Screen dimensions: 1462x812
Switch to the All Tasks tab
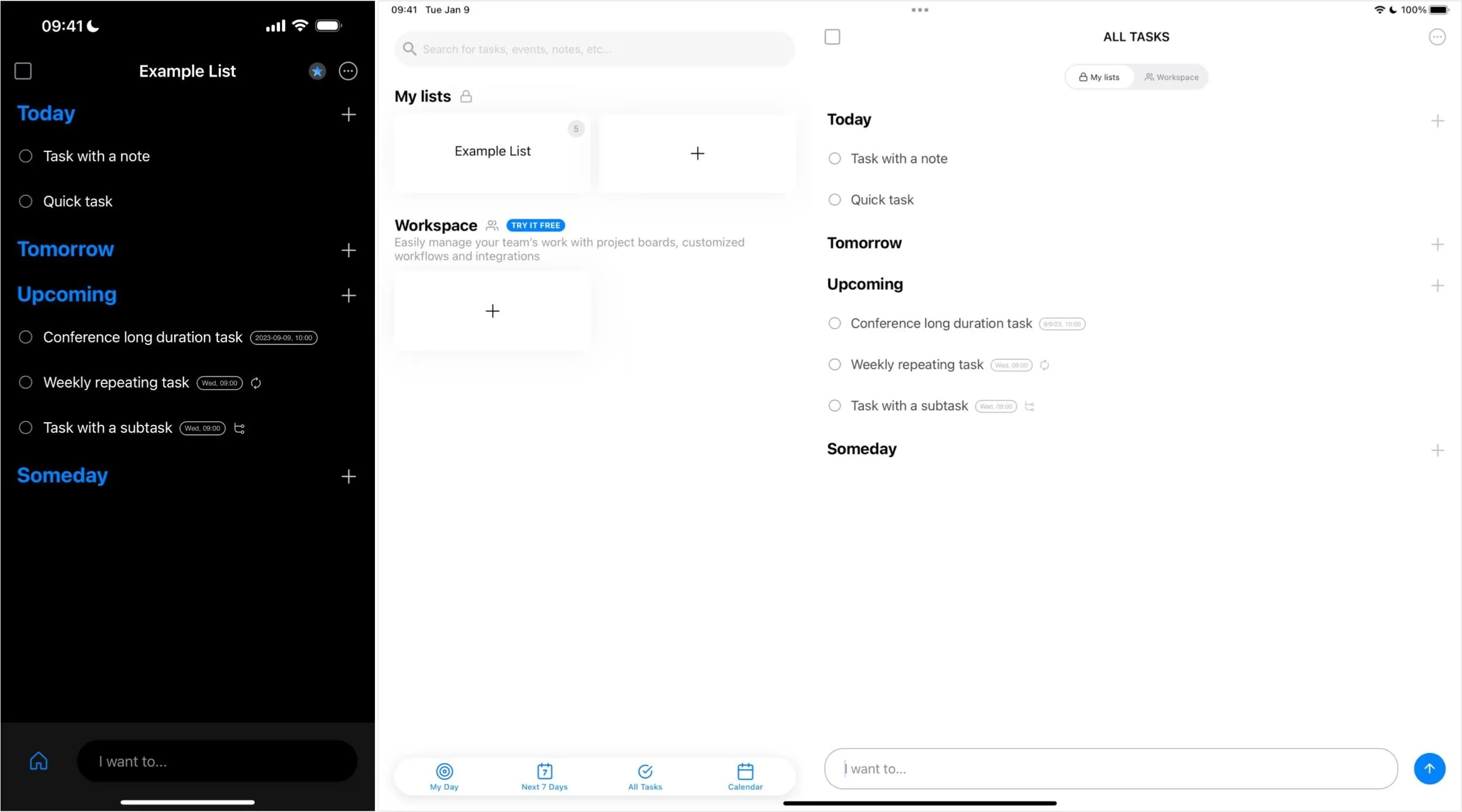click(x=644, y=777)
